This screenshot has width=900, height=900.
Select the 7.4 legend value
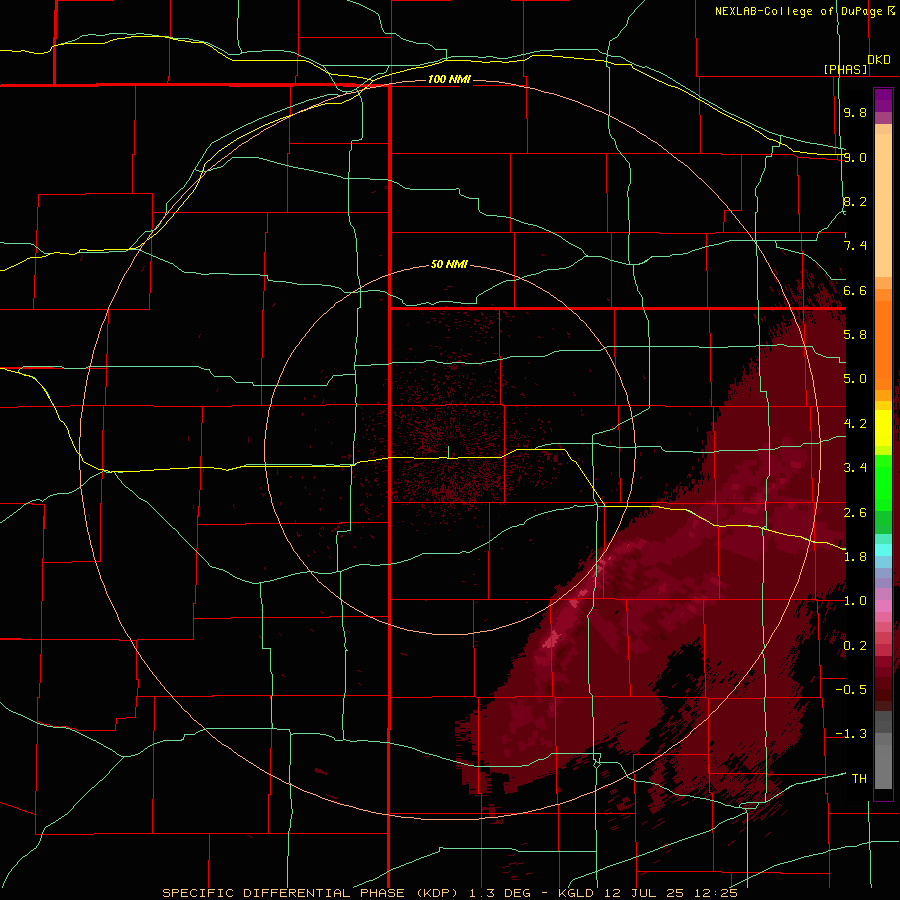pyautogui.click(x=855, y=246)
